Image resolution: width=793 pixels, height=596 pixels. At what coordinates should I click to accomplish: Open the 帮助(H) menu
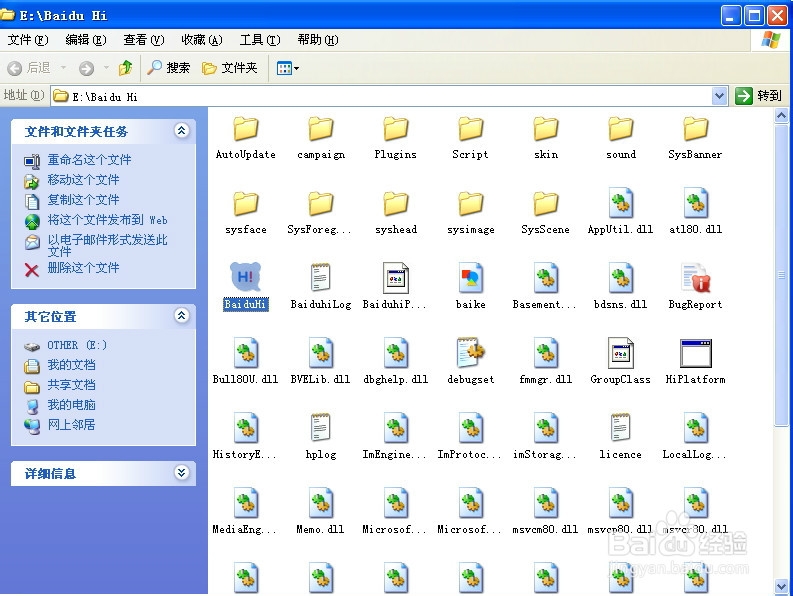(318, 39)
